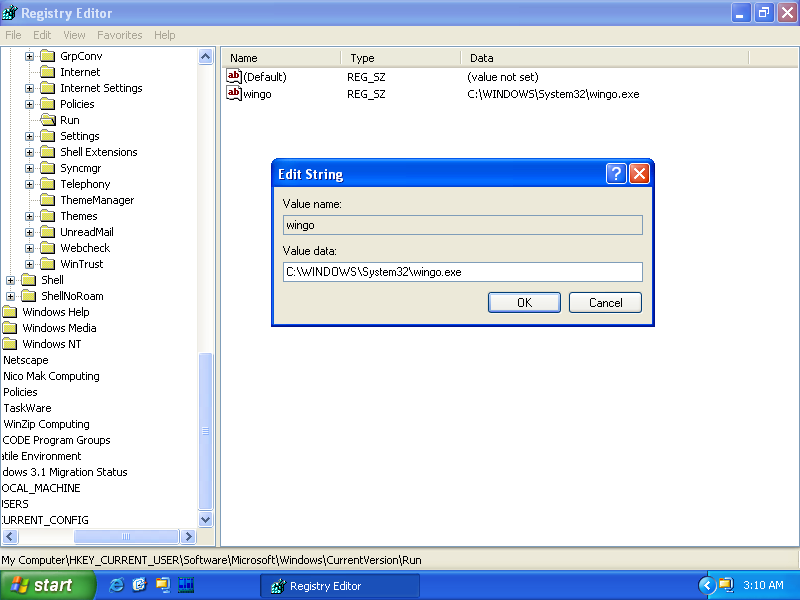Click the wingo string value icon
800x600 pixels.
point(234,93)
